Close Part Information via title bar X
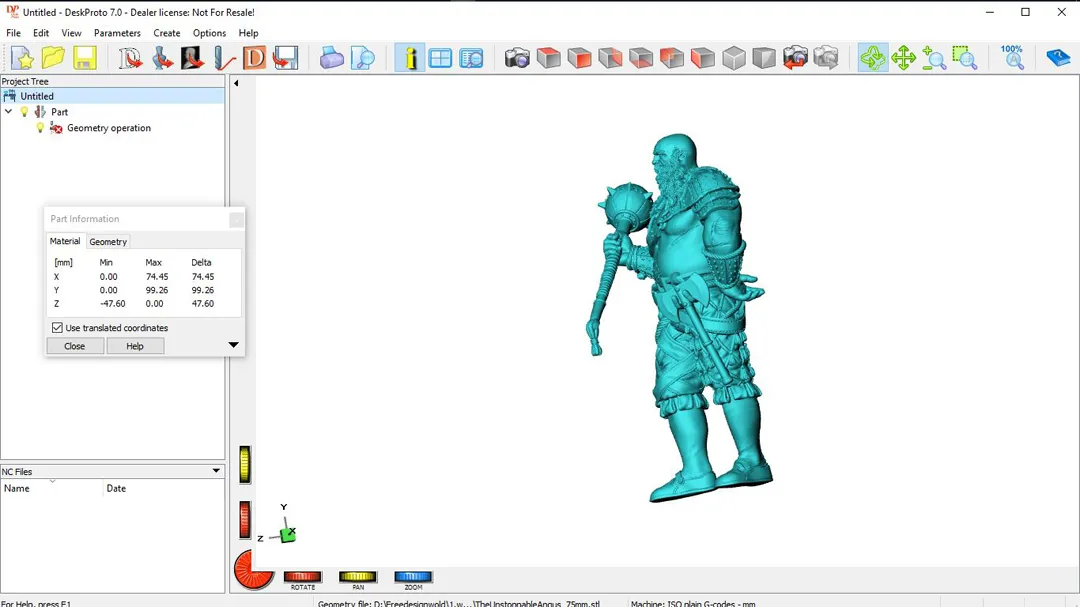 tap(236, 220)
